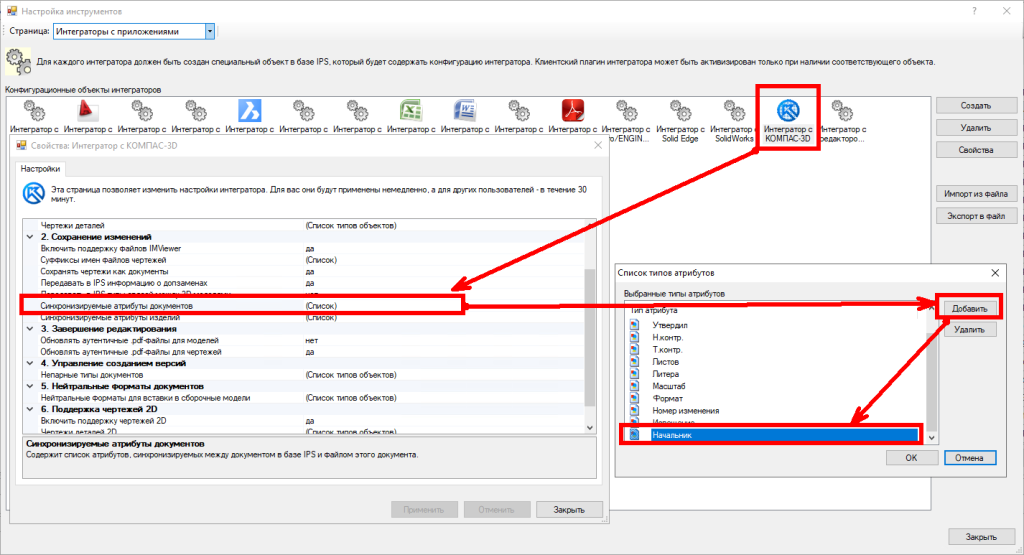Image resolution: width=1024 pixels, height=555 pixels.
Task: Switch to the Настройки tab
Action: point(41,169)
